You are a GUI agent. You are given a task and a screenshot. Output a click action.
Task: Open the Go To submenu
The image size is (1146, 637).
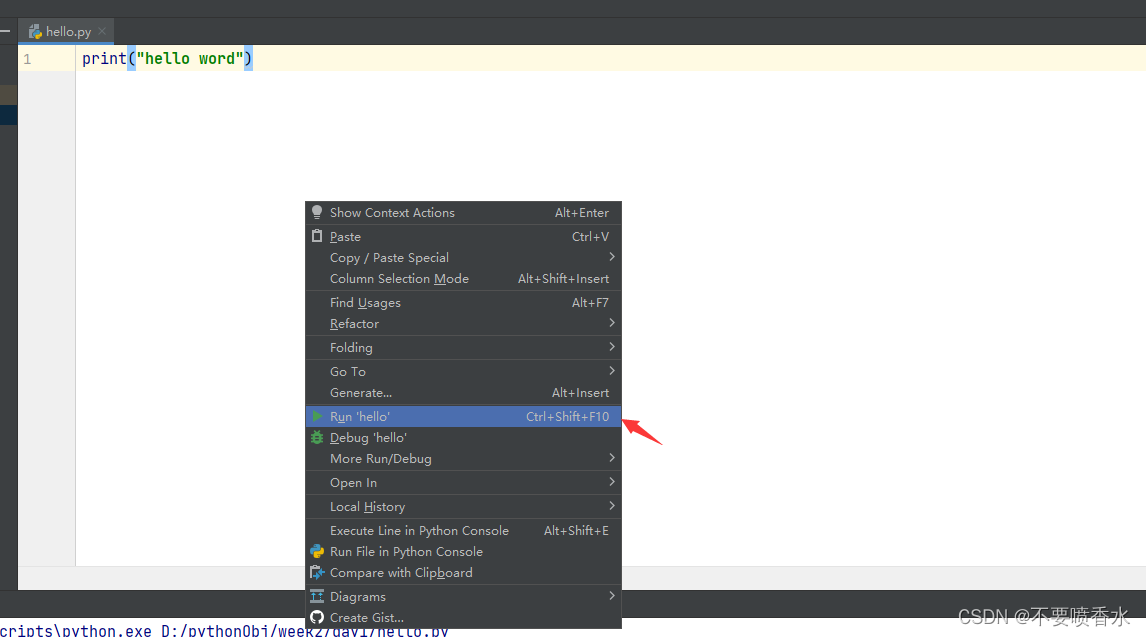pyautogui.click(x=347, y=371)
